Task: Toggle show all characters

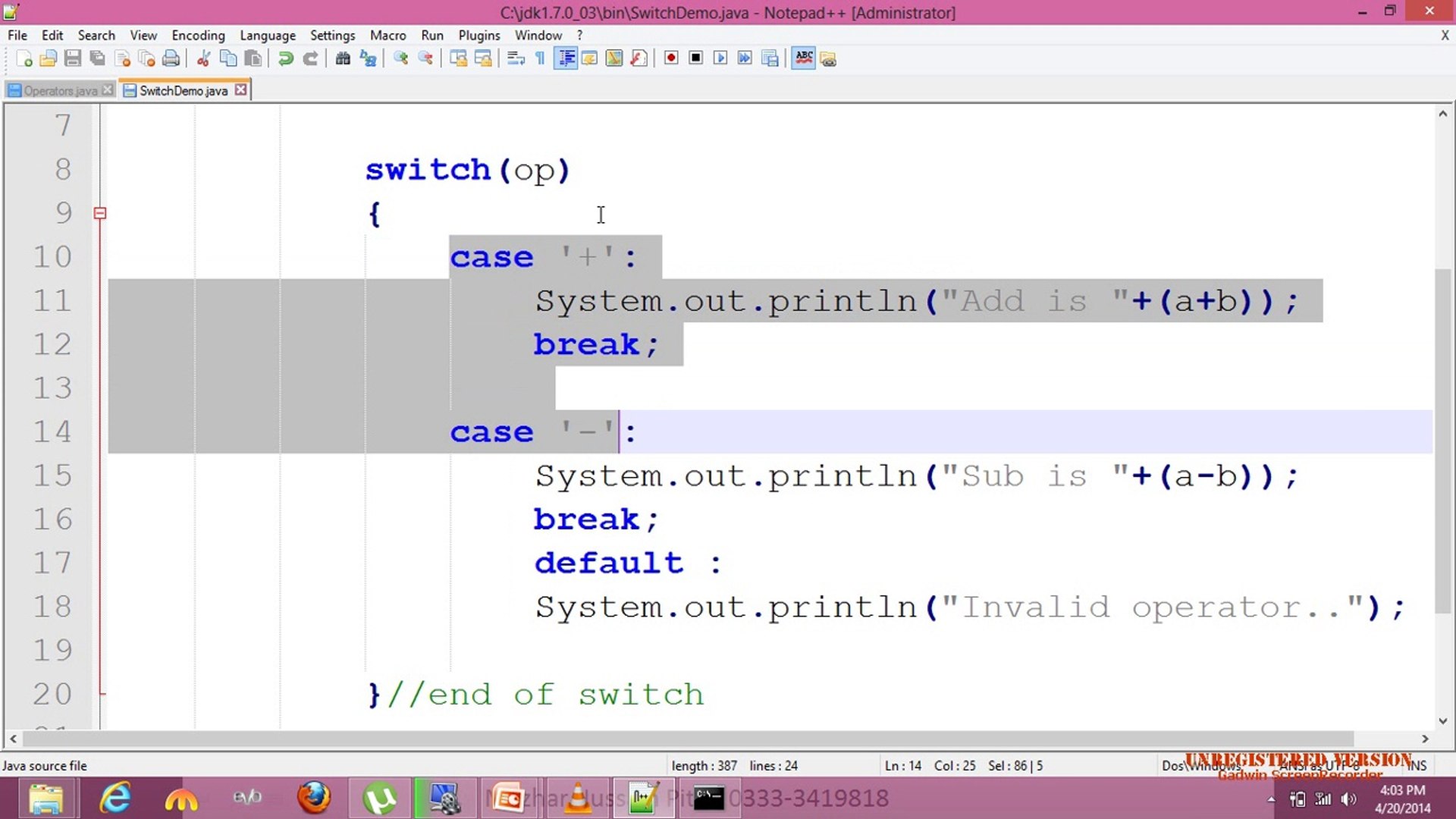Action: tap(539, 58)
